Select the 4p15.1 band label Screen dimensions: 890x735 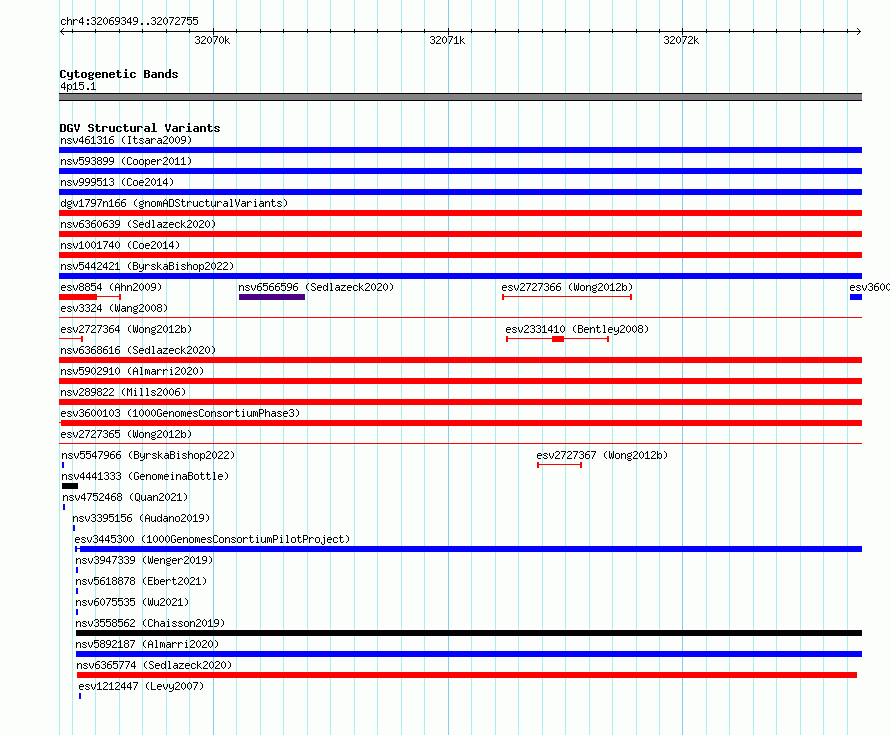click(x=78, y=86)
